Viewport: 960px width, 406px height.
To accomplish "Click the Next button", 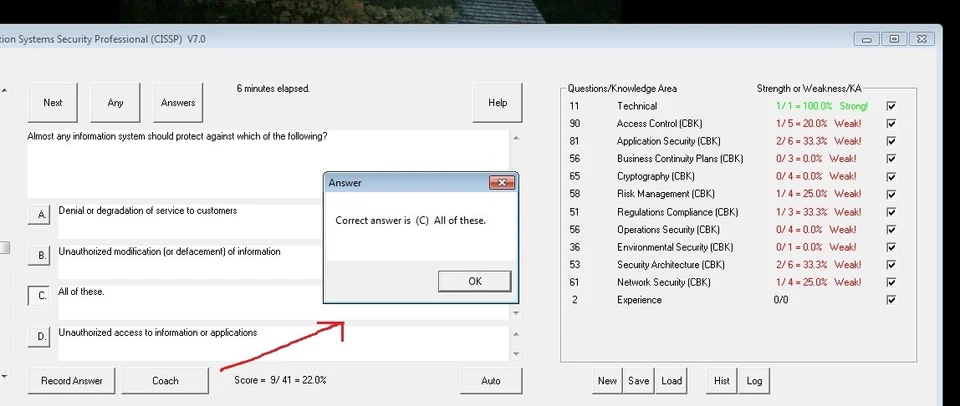I will tap(53, 103).
